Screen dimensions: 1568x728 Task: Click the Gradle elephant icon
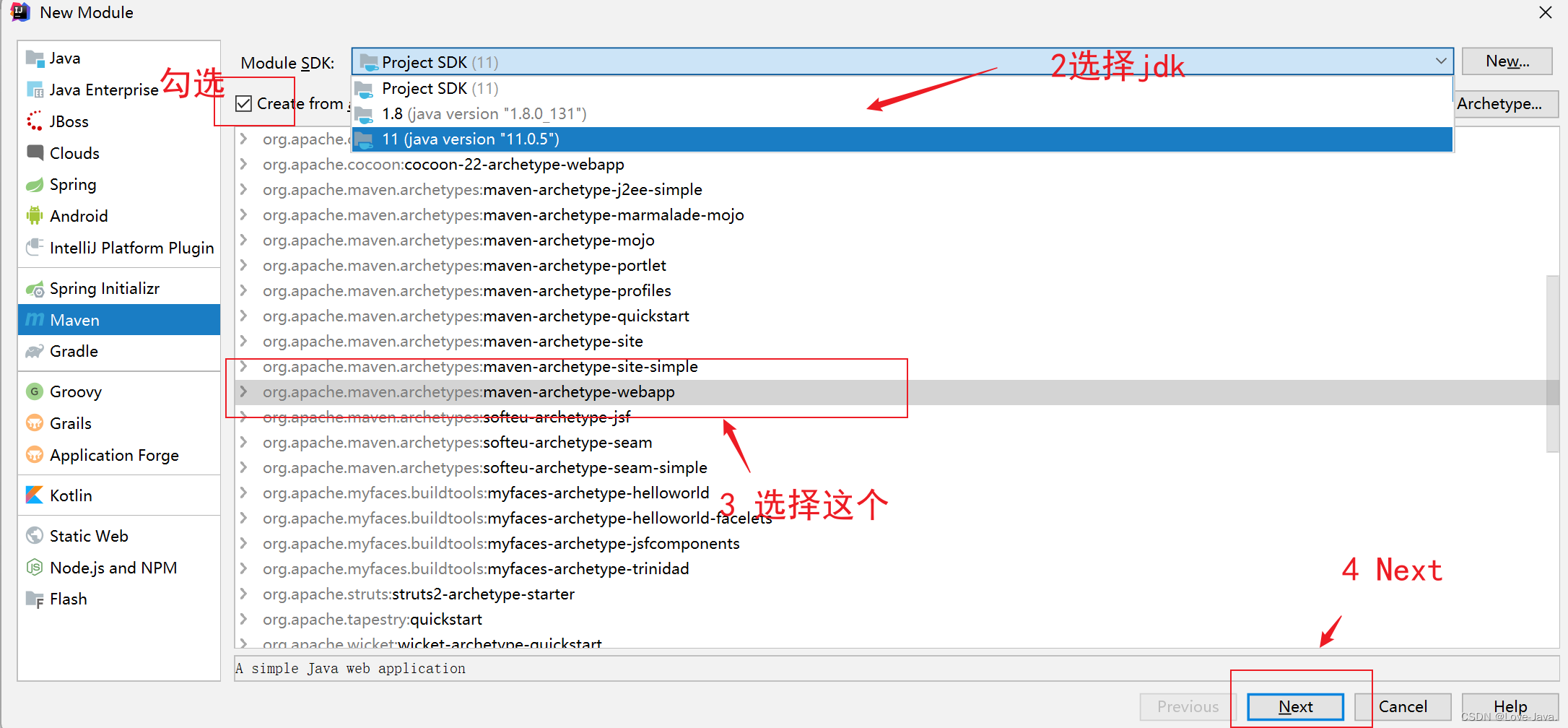[35, 351]
